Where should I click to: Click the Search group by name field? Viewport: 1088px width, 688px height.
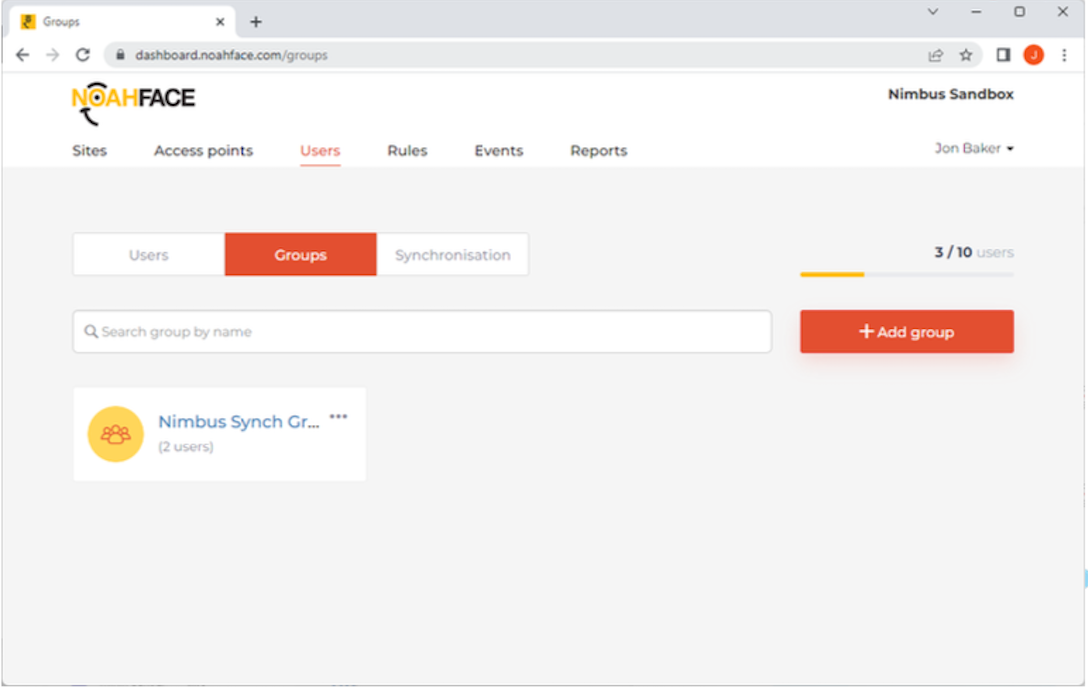[422, 332]
